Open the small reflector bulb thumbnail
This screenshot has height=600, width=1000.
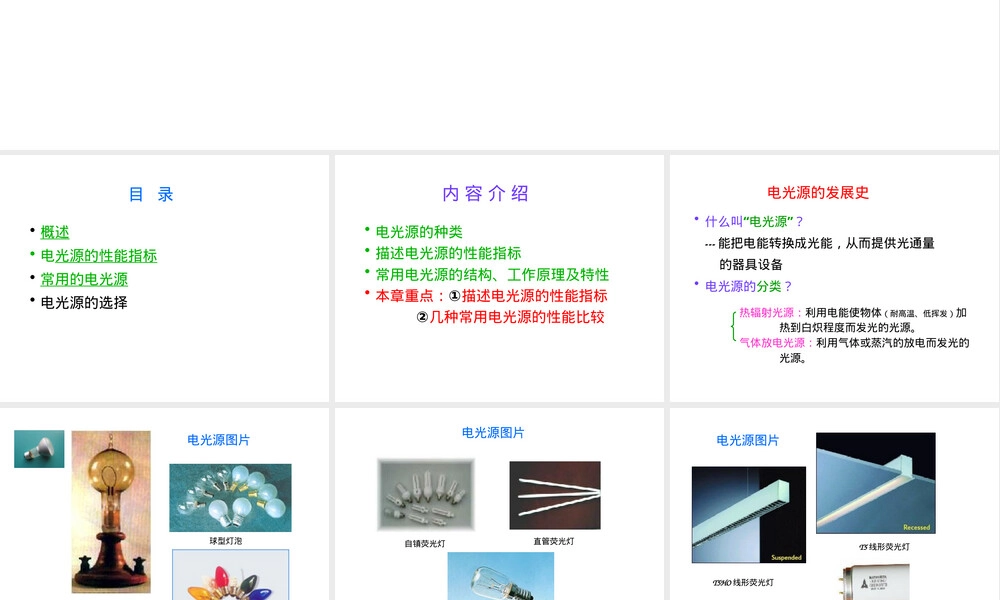[x=40, y=449]
